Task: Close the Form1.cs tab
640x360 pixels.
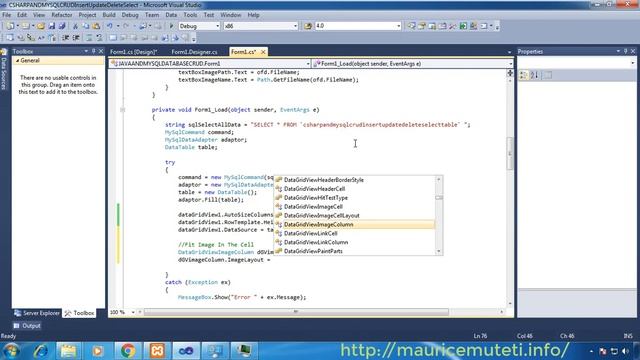Action: coord(263,52)
